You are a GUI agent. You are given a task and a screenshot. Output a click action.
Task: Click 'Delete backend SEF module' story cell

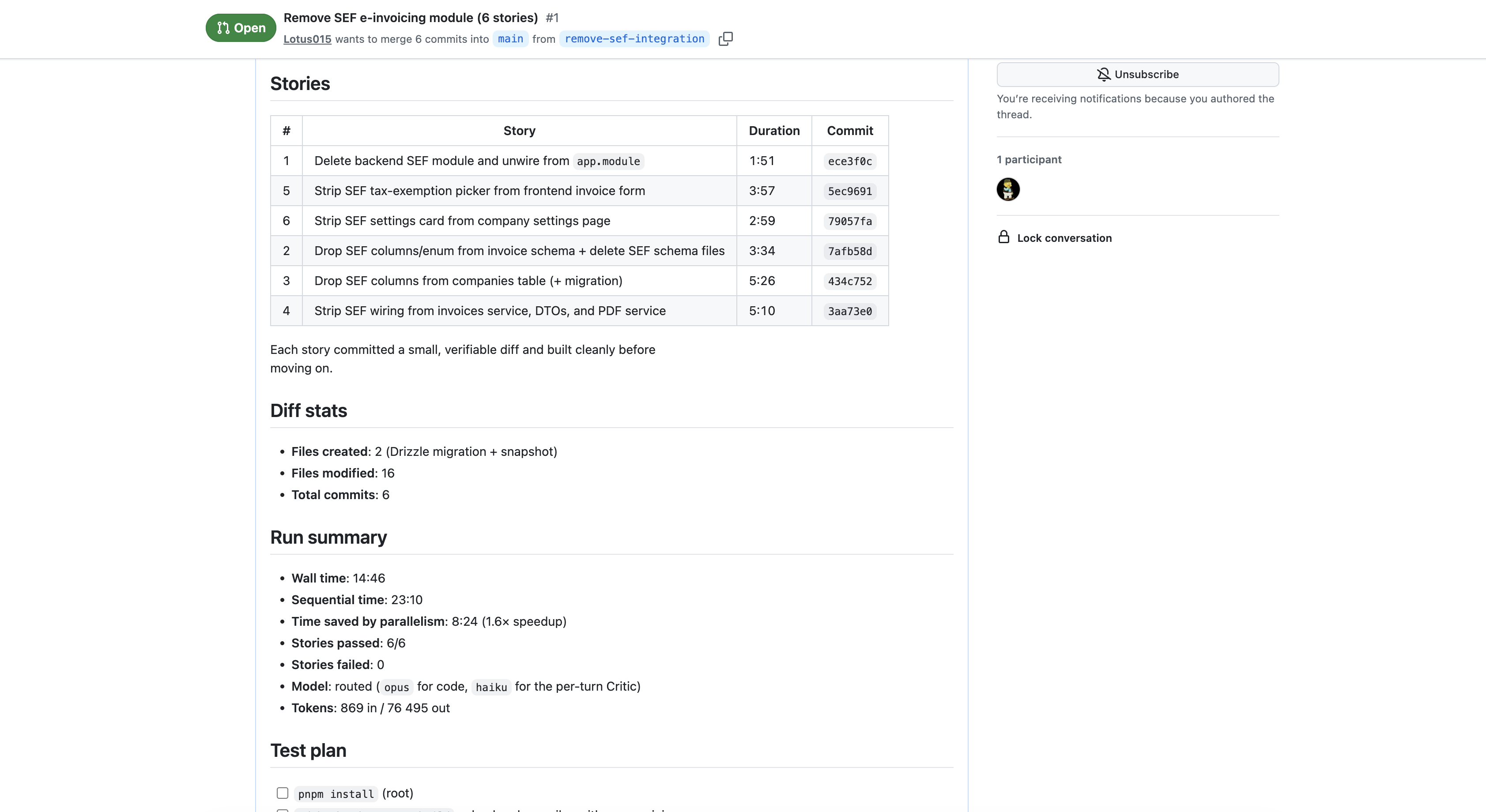(x=519, y=161)
